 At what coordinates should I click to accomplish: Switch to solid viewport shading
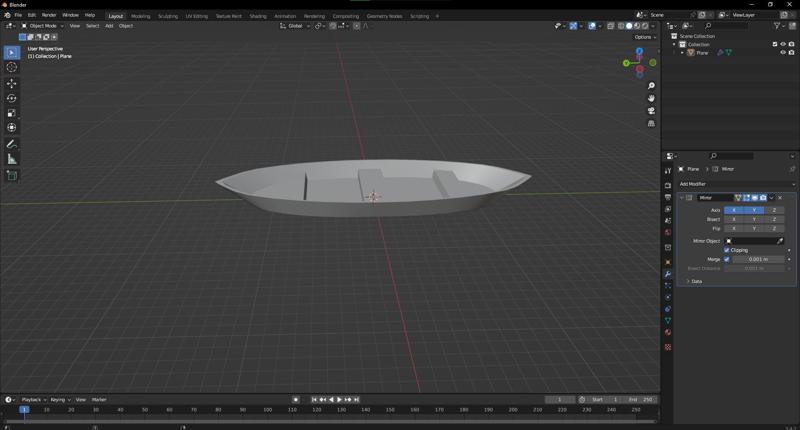(x=629, y=26)
